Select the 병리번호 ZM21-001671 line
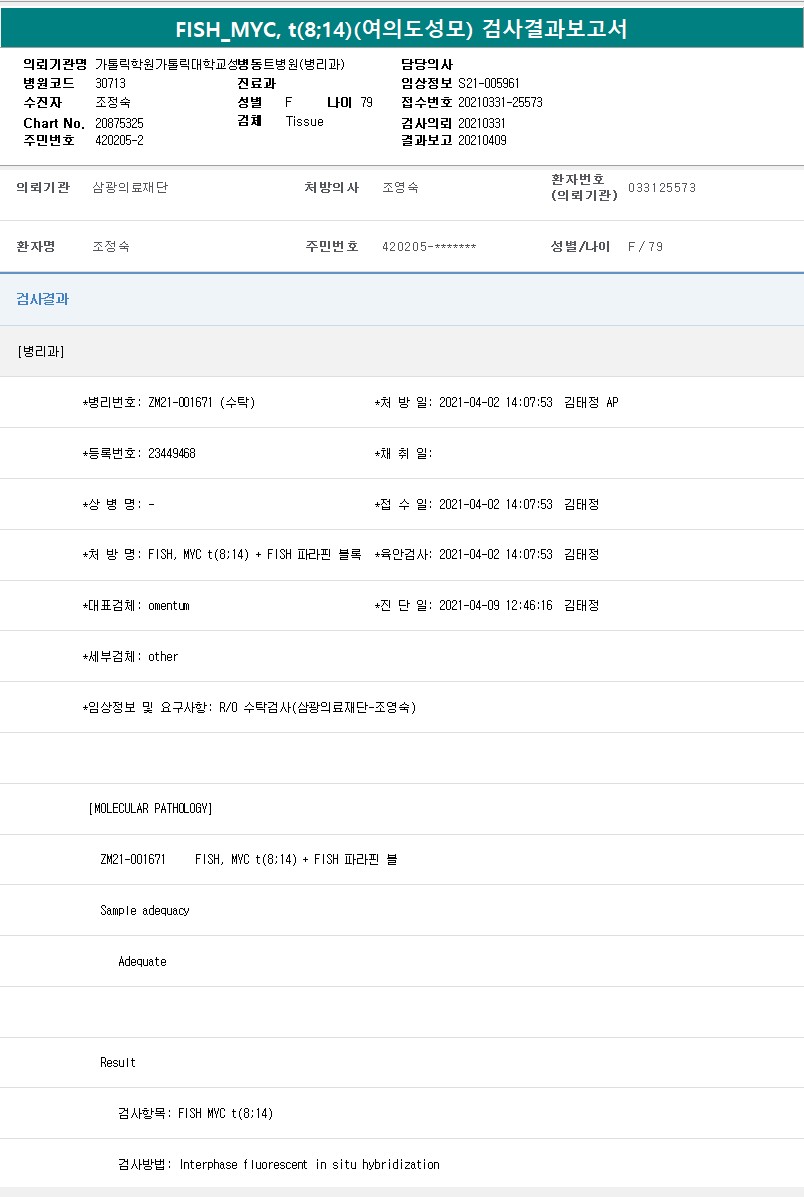Image resolution: width=804 pixels, height=1197 pixels. click(x=168, y=402)
